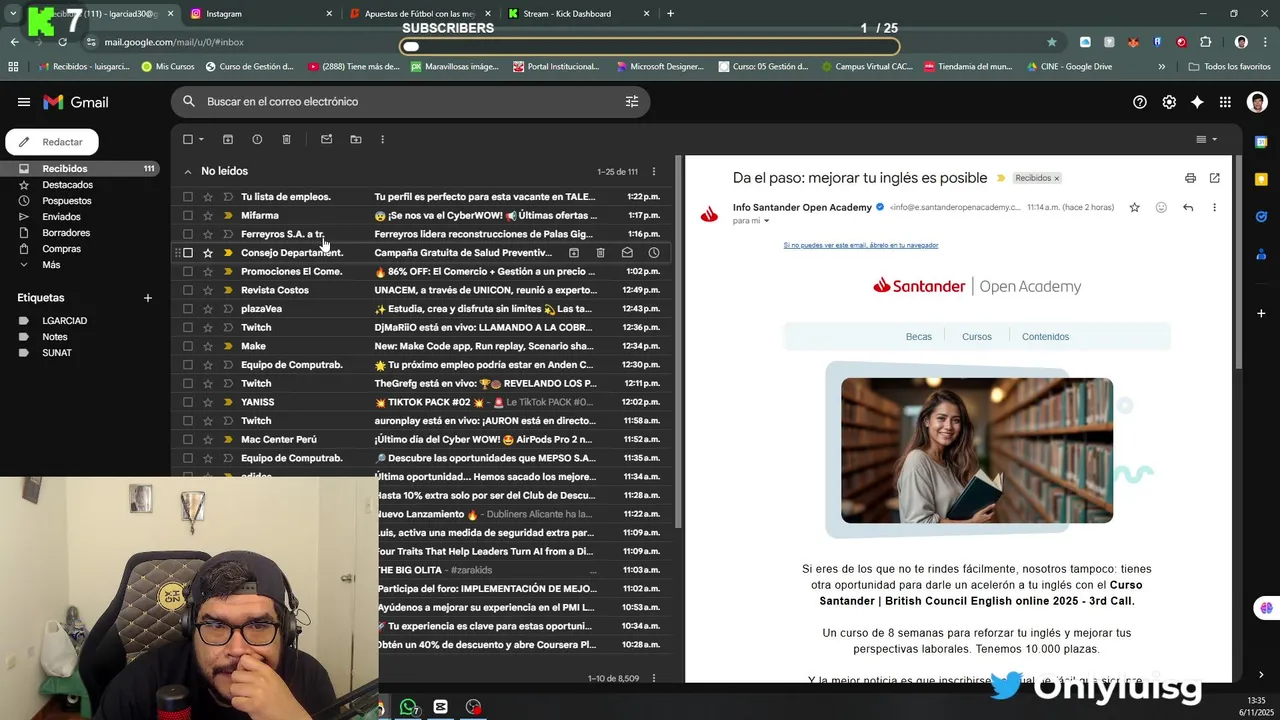Click Move to folder icon in toolbar
The width and height of the screenshot is (1280, 720).
(x=355, y=139)
